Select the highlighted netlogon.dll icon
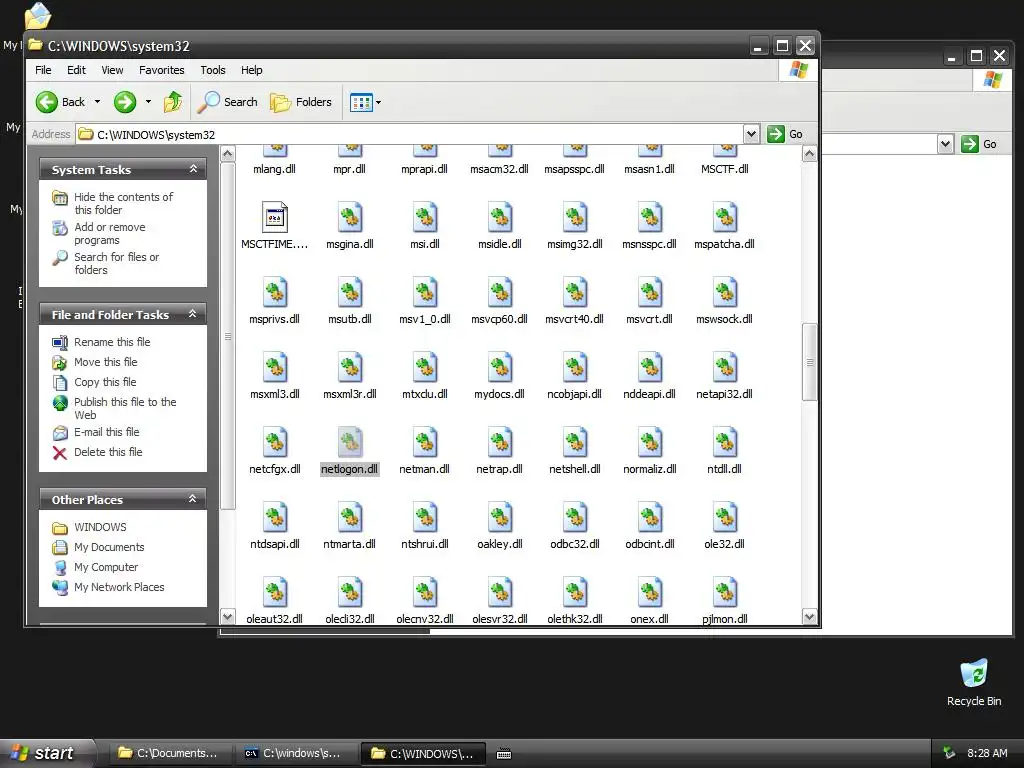1024x768 pixels. 349,443
